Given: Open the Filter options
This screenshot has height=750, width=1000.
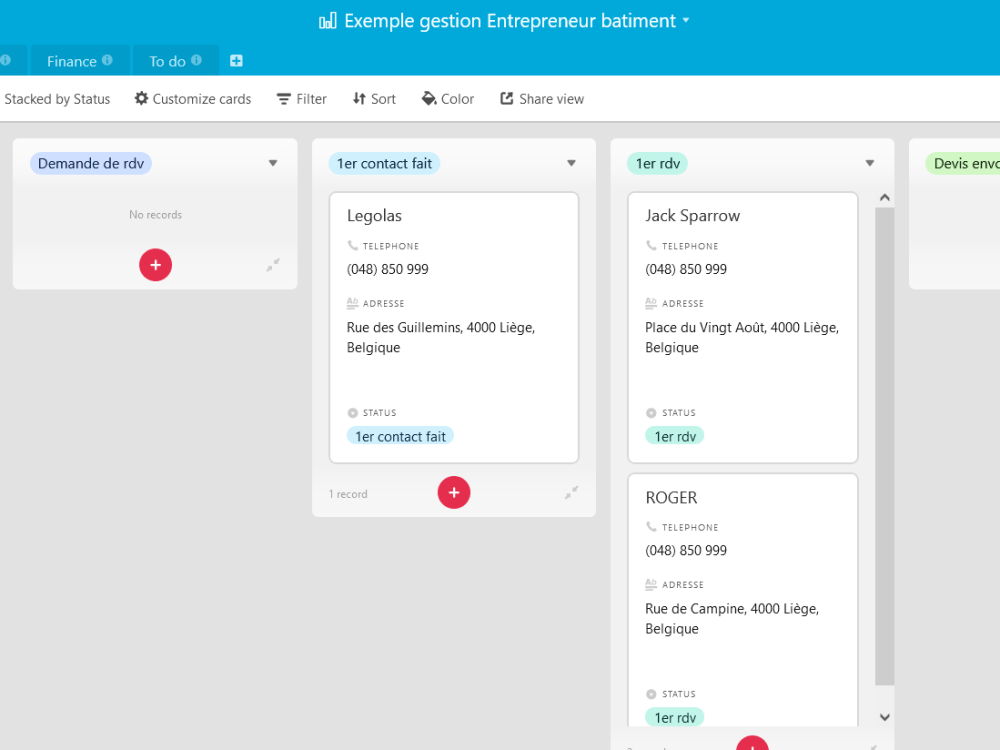Looking at the screenshot, I should [x=301, y=98].
